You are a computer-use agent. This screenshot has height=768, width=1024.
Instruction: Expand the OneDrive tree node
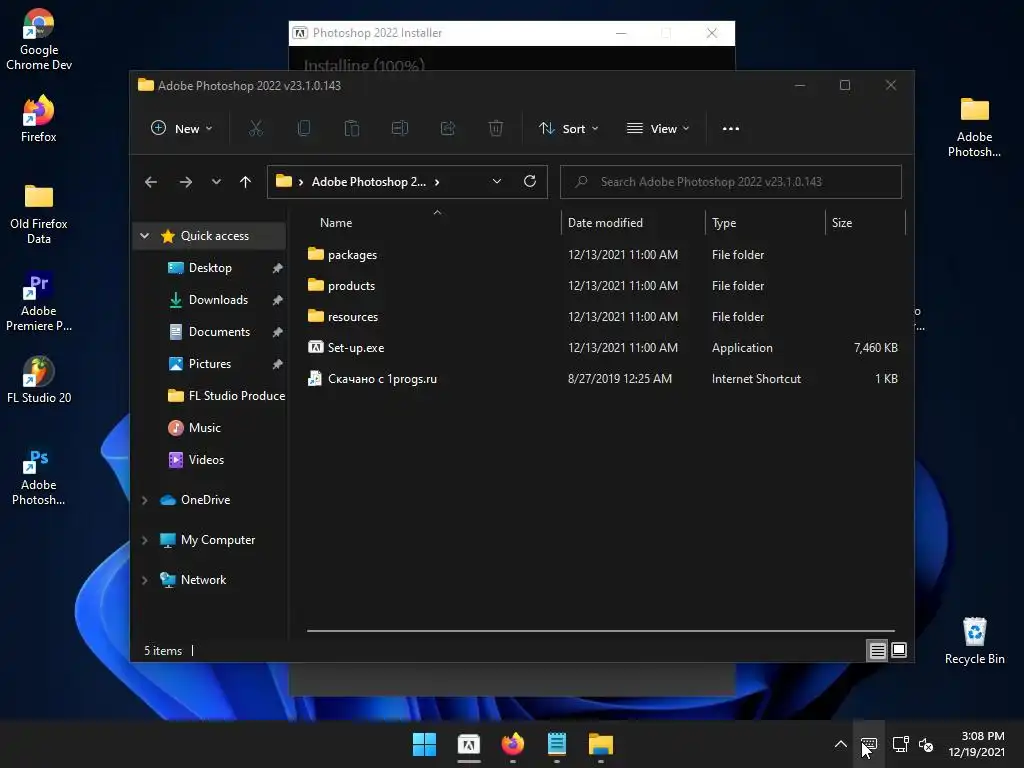[145, 500]
